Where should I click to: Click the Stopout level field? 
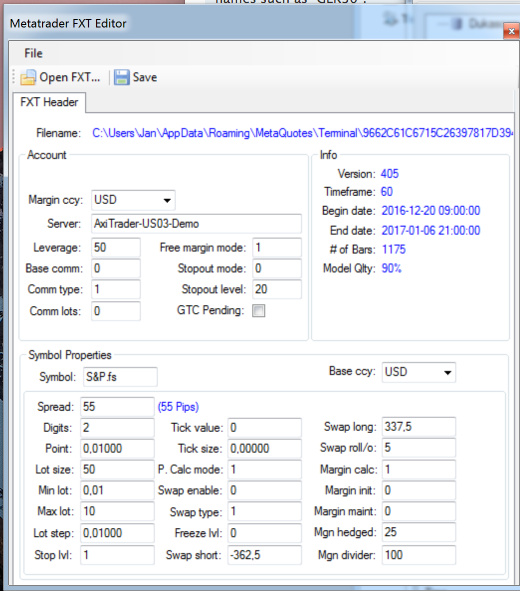tap(277, 289)
